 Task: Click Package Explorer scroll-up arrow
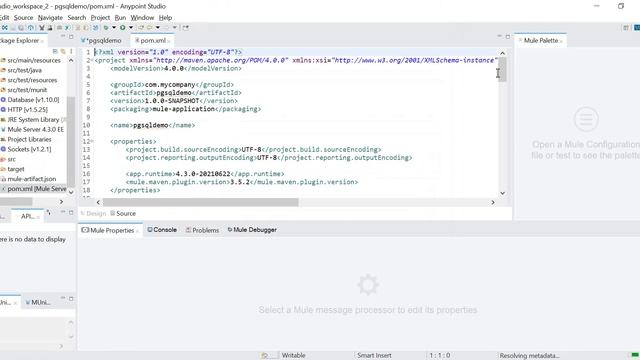coord(71,60)
